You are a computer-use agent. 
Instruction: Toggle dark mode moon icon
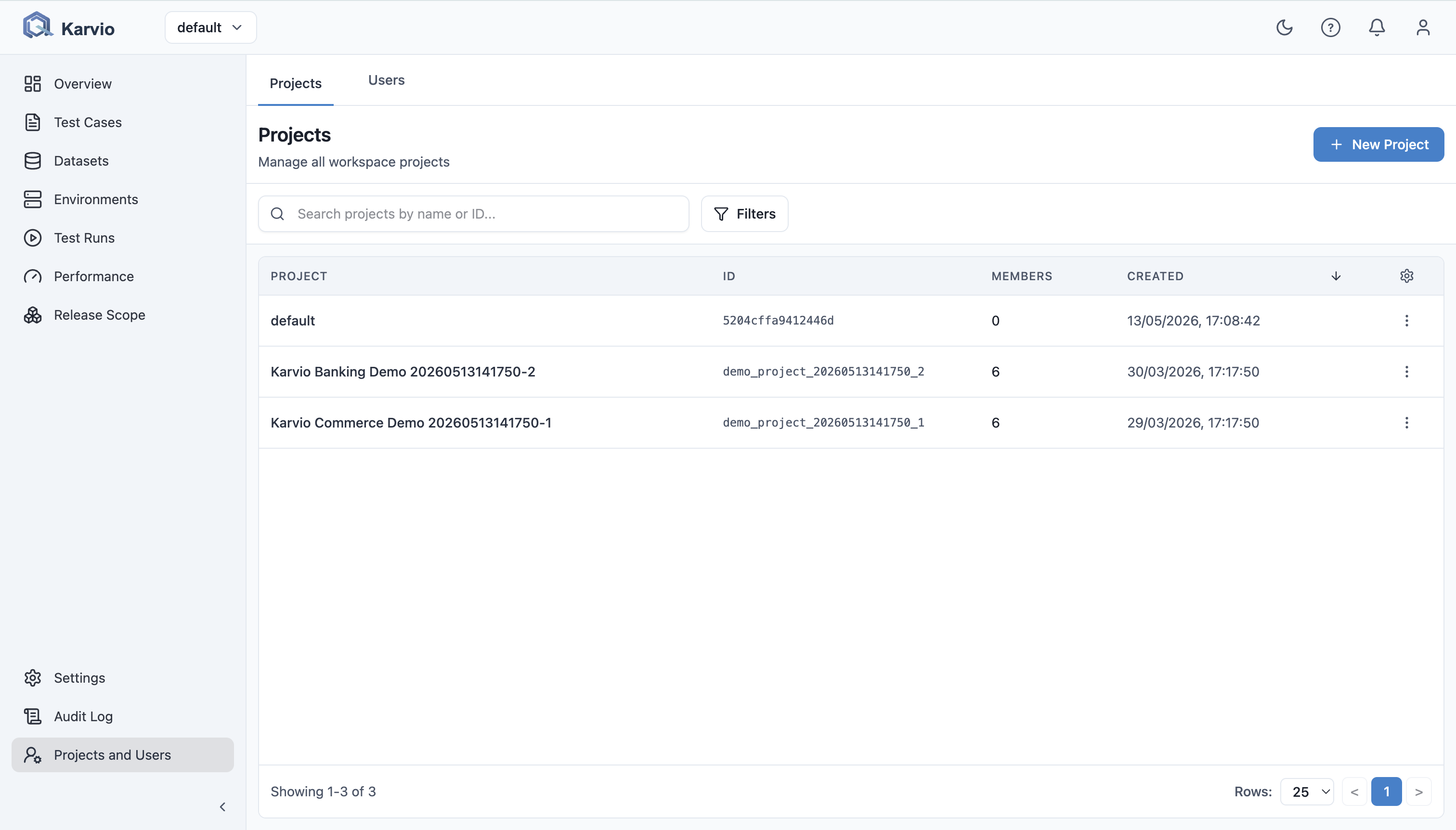pyautogui.click(x=1284, y=27)
